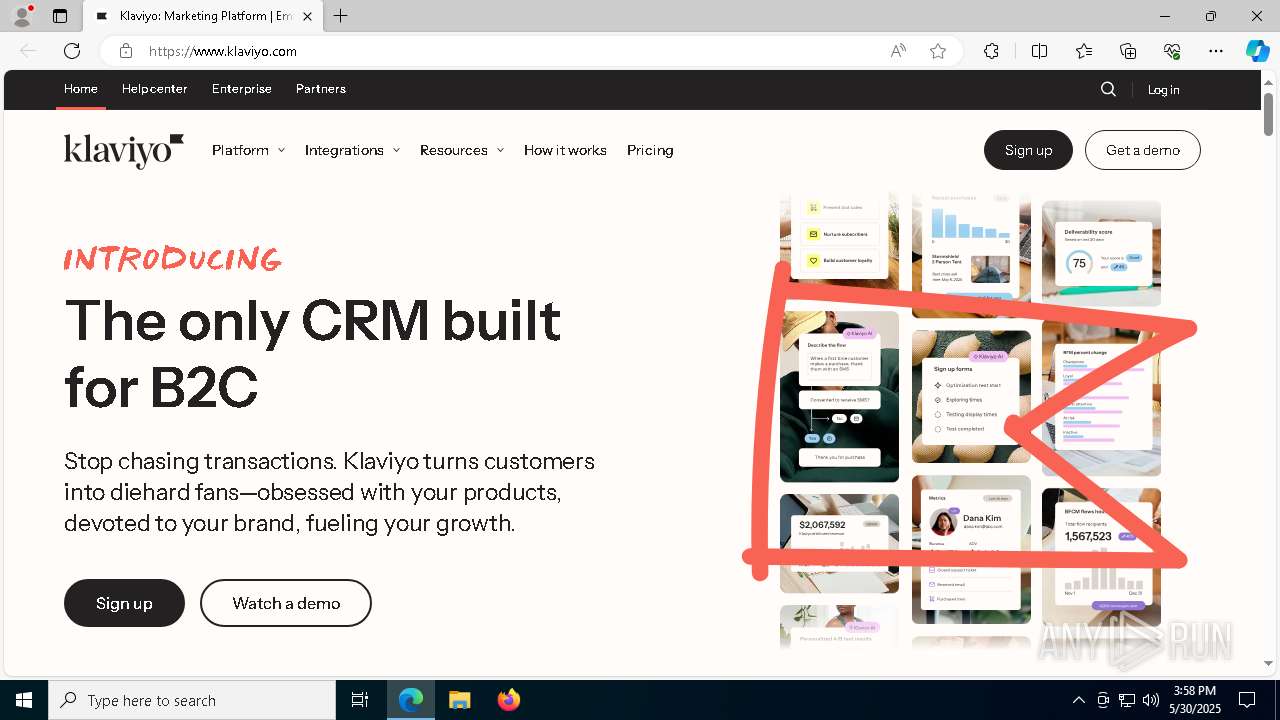Viewport: 1280px width, 720px height.
Task: Open the Helpcenter nav link
Action: point(155,89)
